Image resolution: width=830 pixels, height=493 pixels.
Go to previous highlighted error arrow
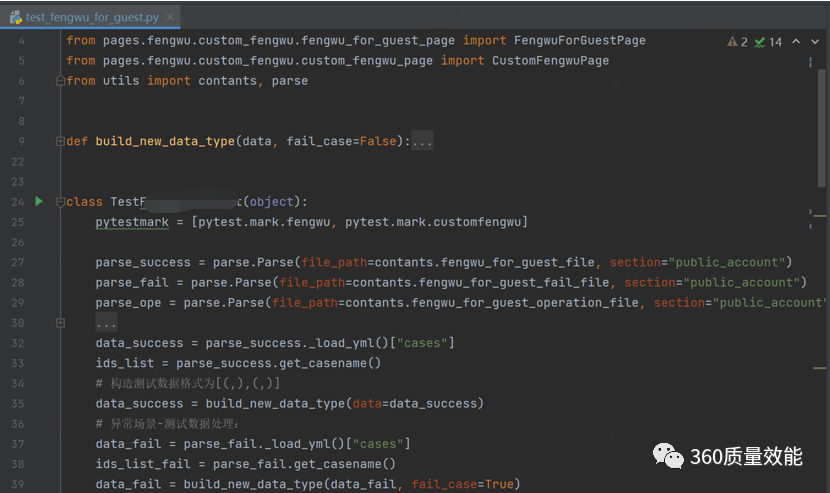796,41
